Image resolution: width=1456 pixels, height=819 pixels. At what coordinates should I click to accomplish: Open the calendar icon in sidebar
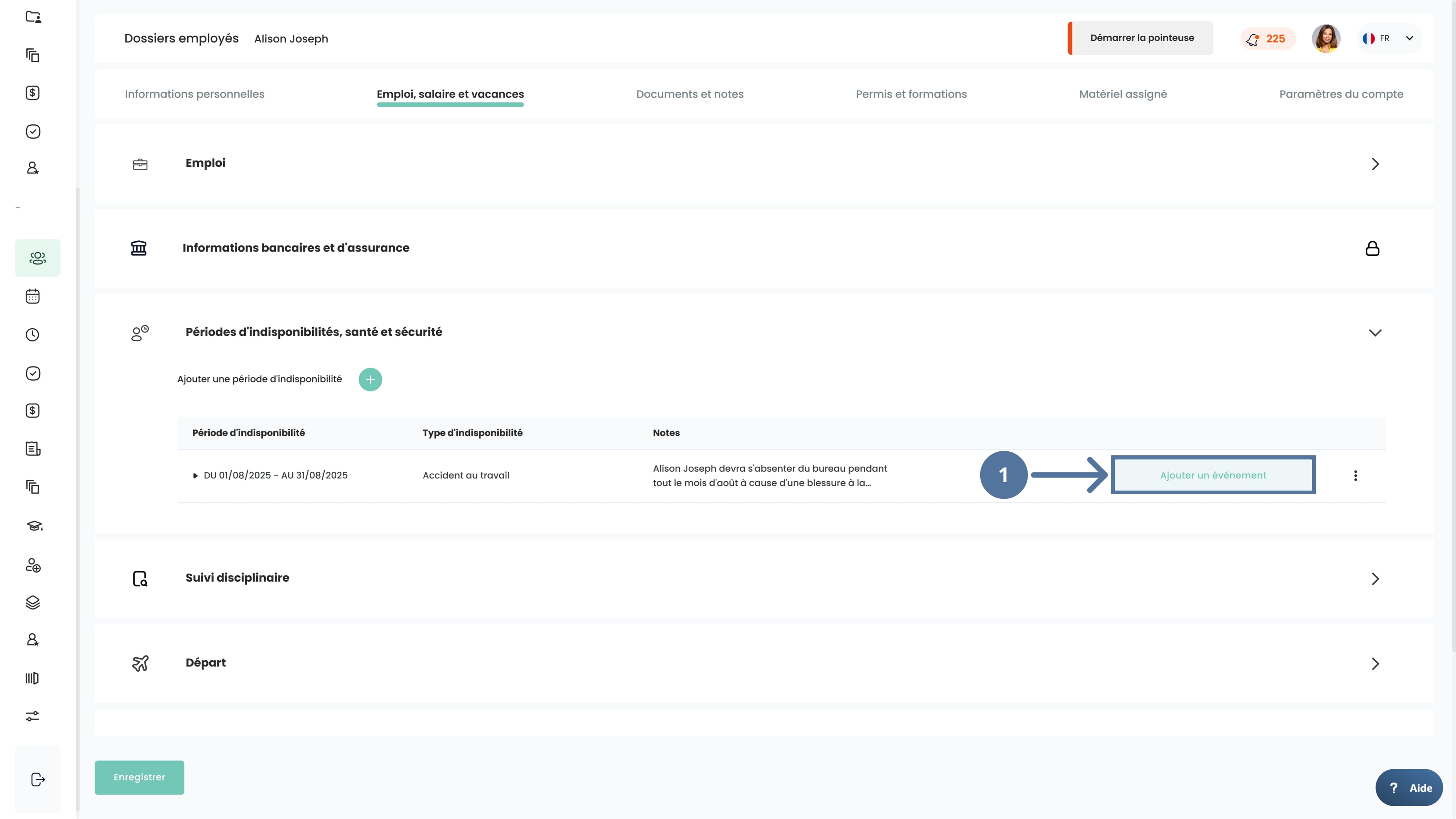pyautogui.click(x=33, y=296)
